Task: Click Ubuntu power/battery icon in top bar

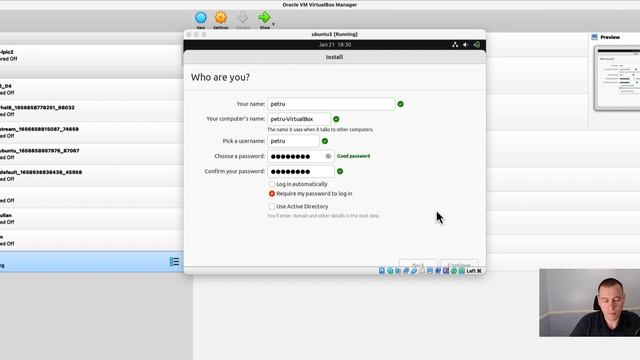Action: click(477, 45)
